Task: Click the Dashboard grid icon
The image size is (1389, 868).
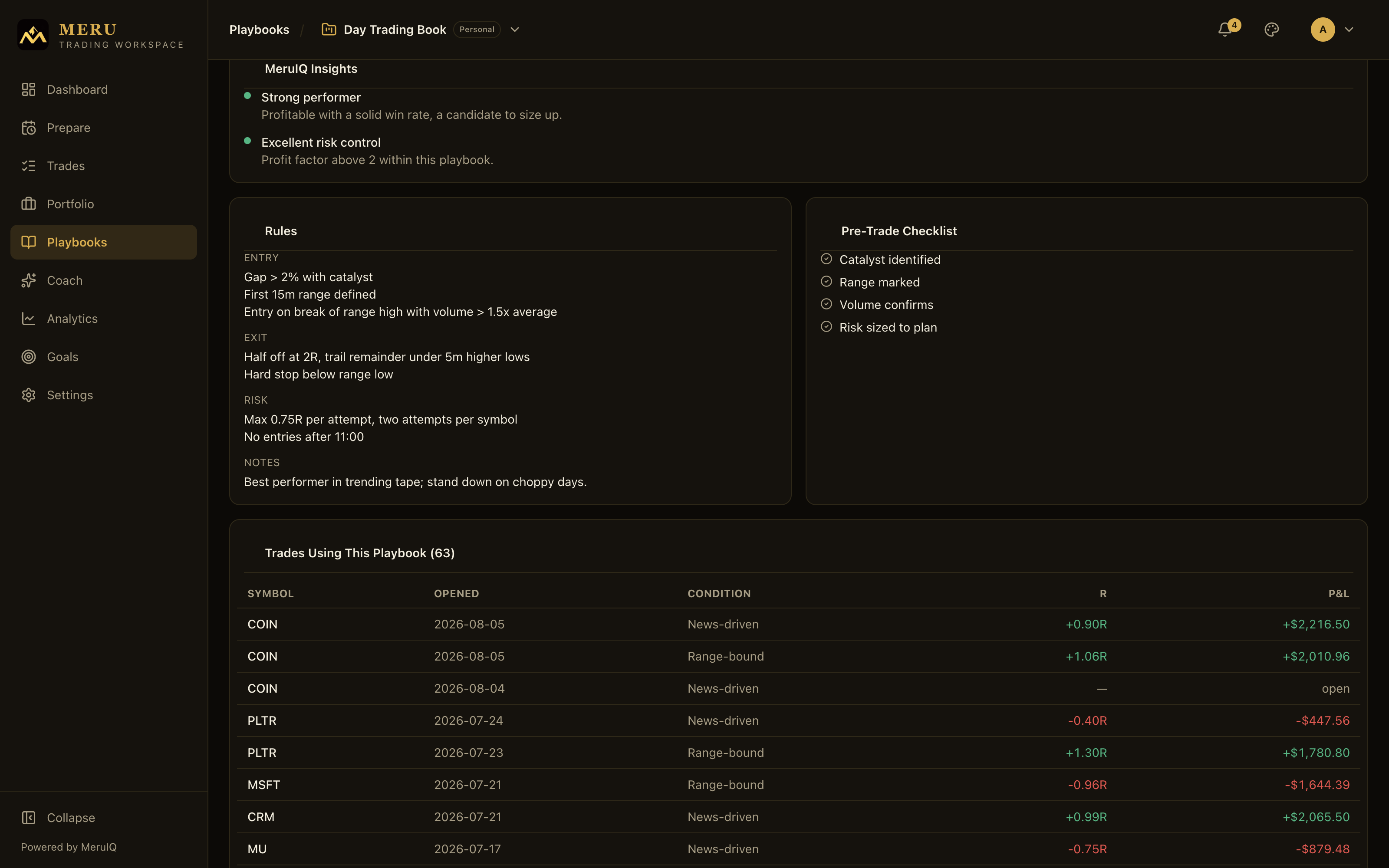Action: pyautogui.click(x=29, y=89)
